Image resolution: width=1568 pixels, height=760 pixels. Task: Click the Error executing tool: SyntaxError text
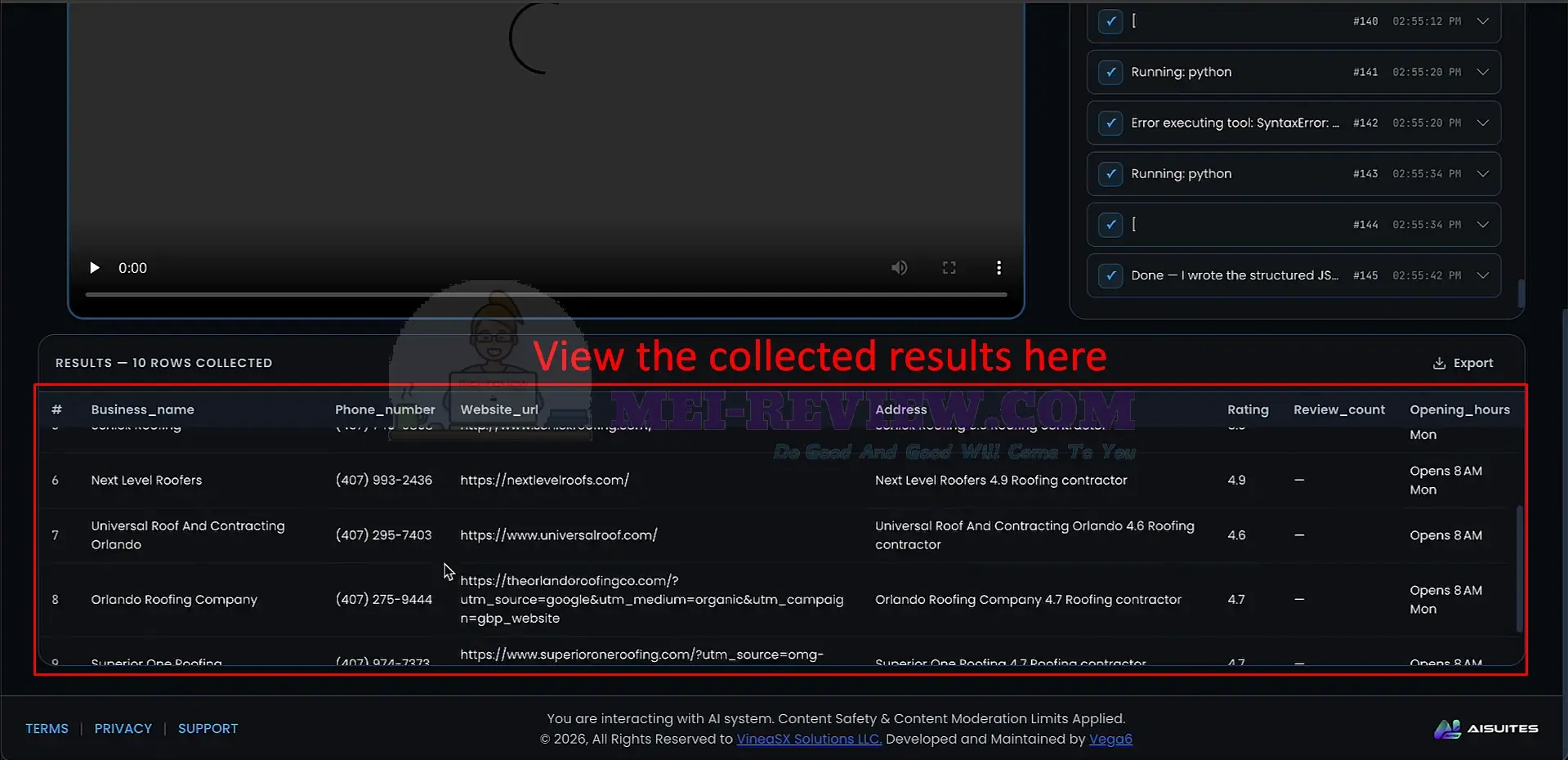(1234, 123)
